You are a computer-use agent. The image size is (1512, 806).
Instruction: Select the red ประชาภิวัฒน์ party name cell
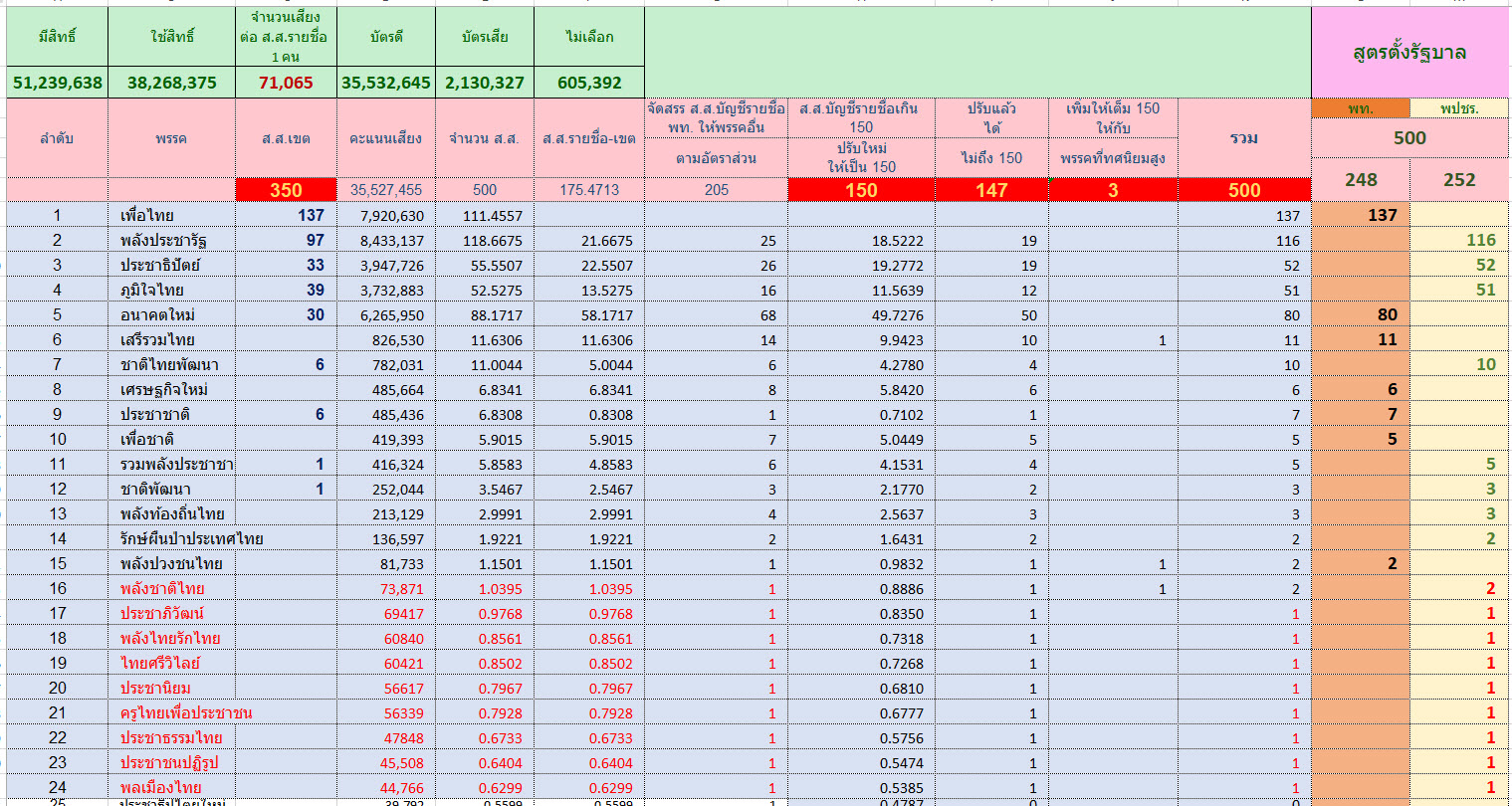point(171,613)
